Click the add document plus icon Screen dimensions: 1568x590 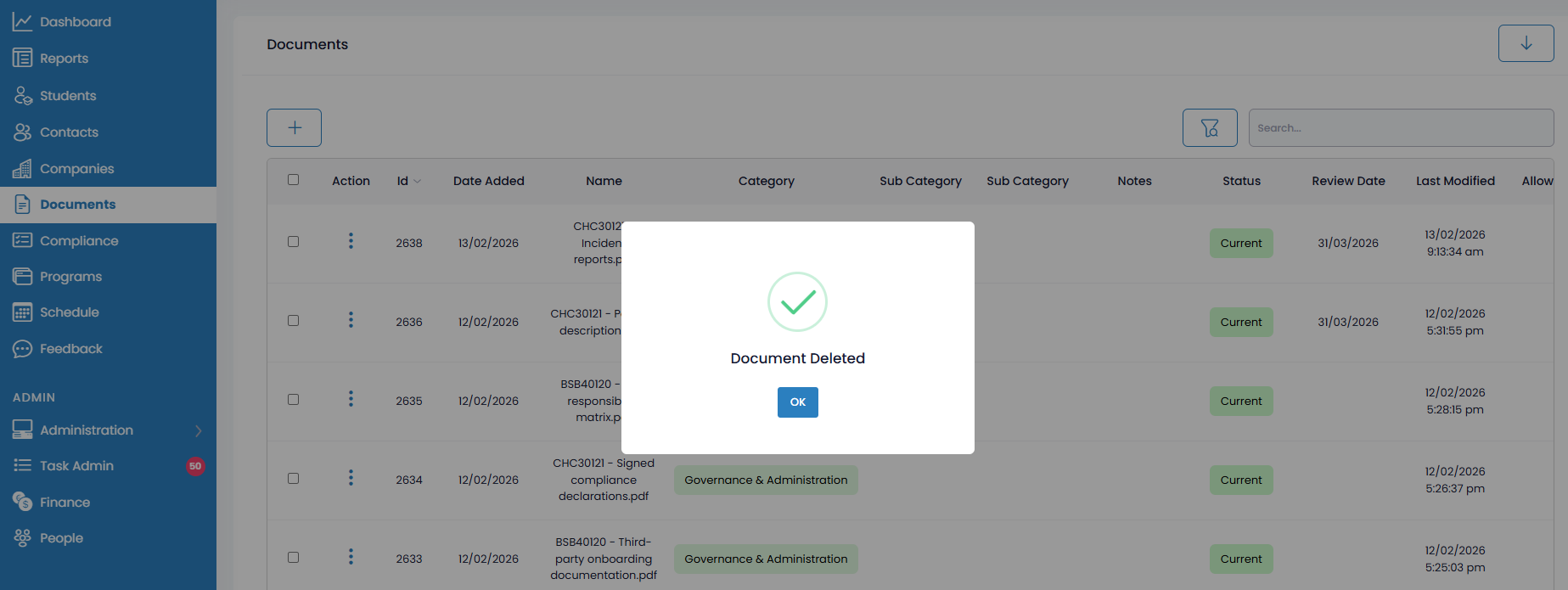coord(294,127)
